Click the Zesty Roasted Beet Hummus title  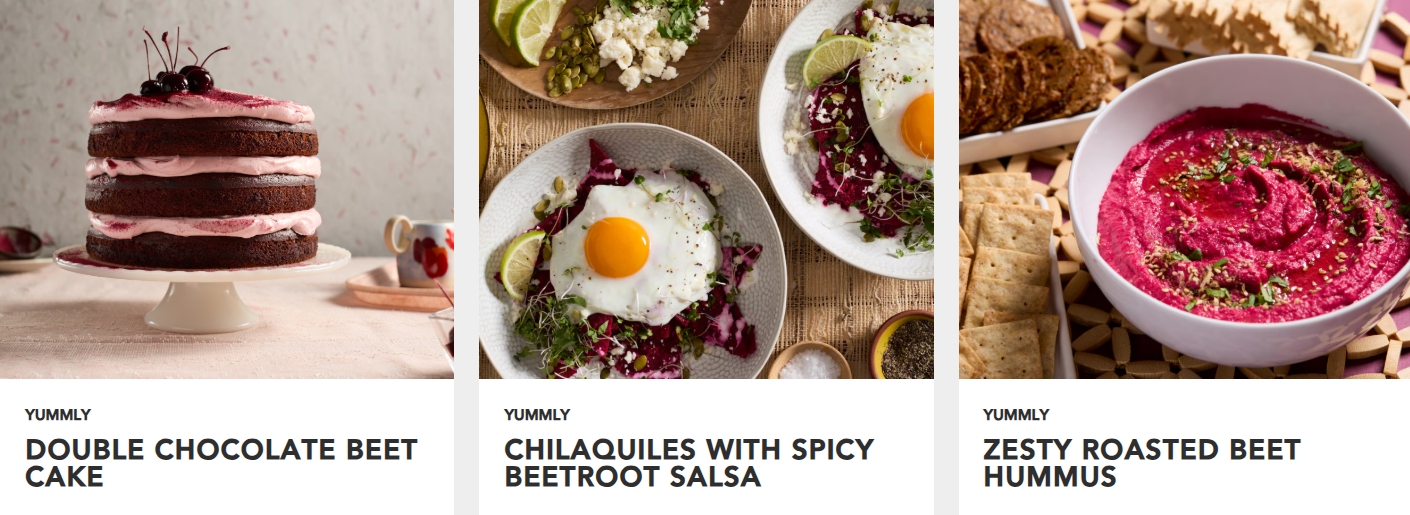point(1142,463)
